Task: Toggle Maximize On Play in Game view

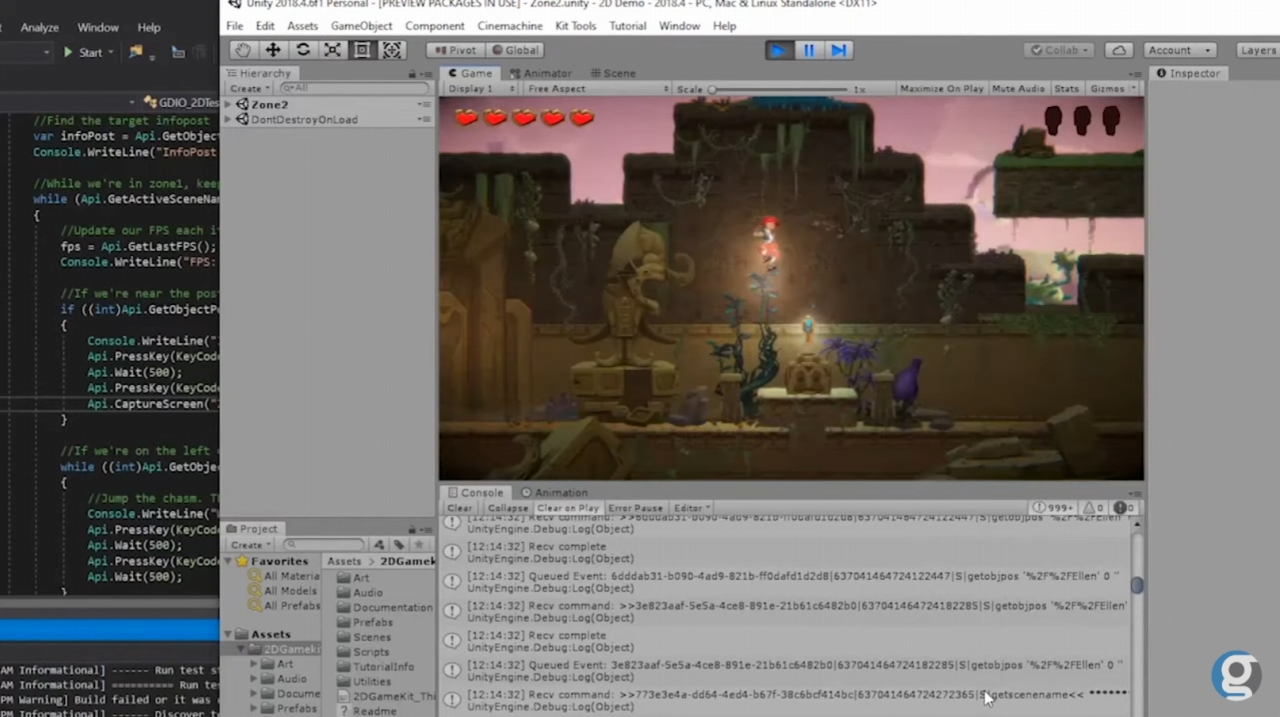Action: pyautogui.click(x=942, y=89)
